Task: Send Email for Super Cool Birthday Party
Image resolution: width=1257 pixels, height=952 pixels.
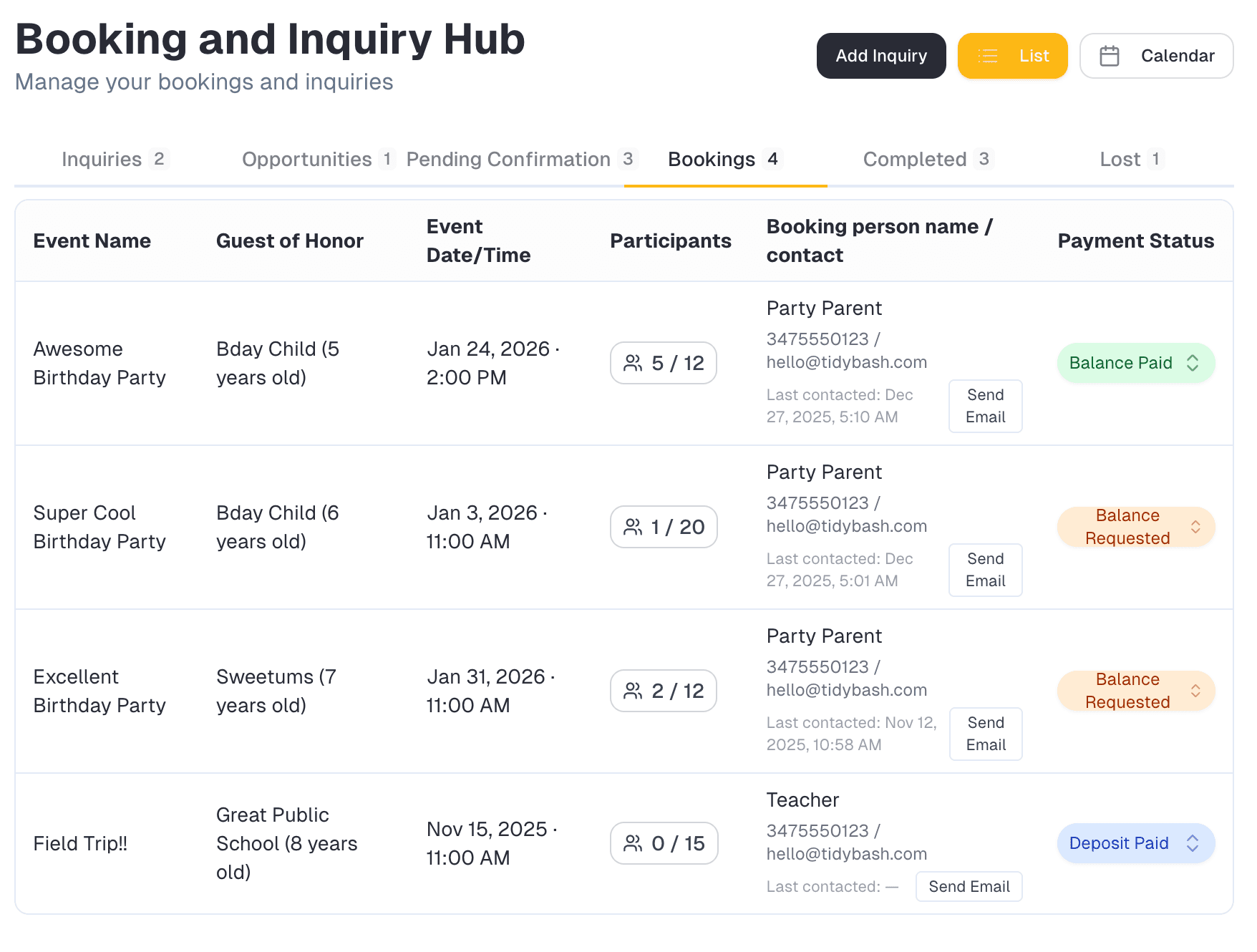Action: coord(985,570)
